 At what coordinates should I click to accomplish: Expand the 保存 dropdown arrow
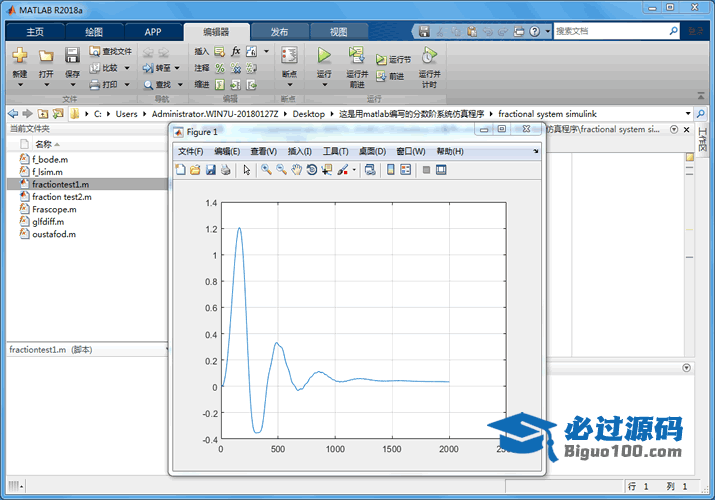[73, 85]
